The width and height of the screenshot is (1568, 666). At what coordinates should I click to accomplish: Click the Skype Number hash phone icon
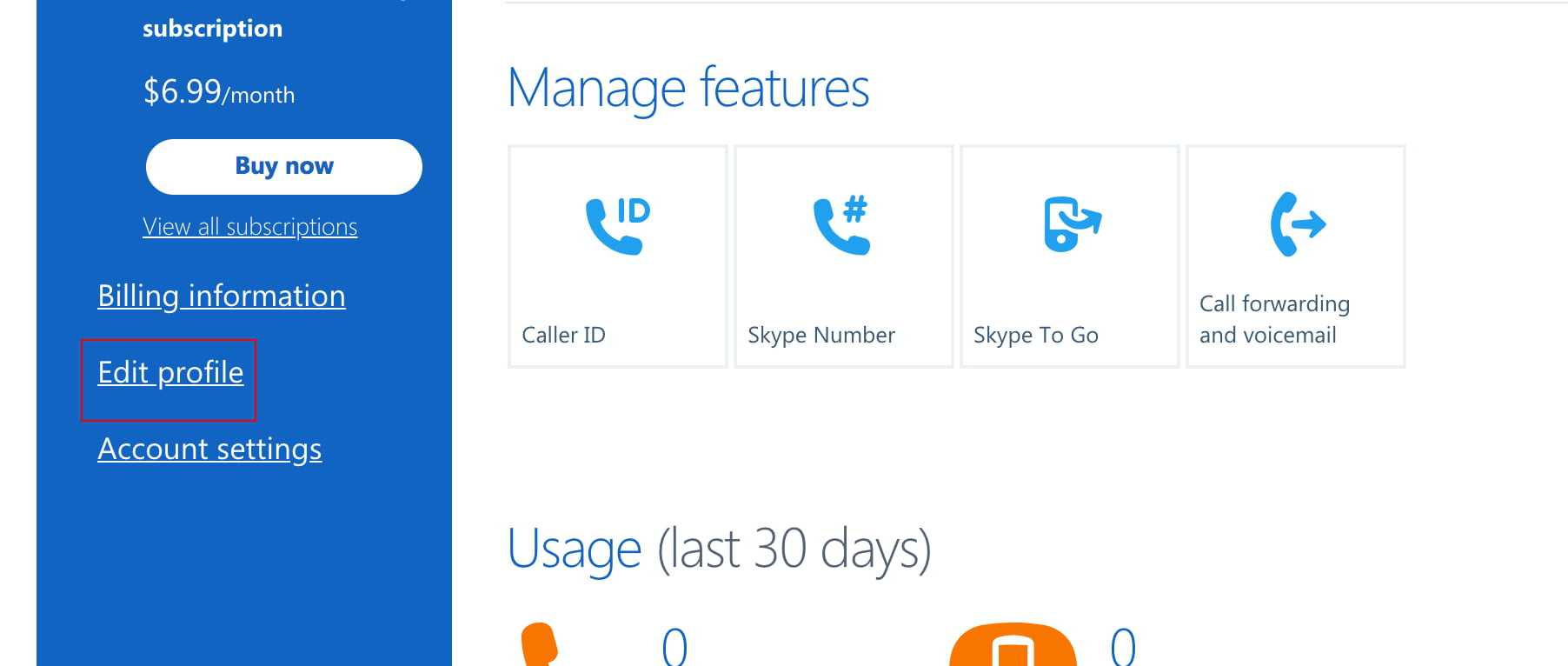(x=842, y=226)
